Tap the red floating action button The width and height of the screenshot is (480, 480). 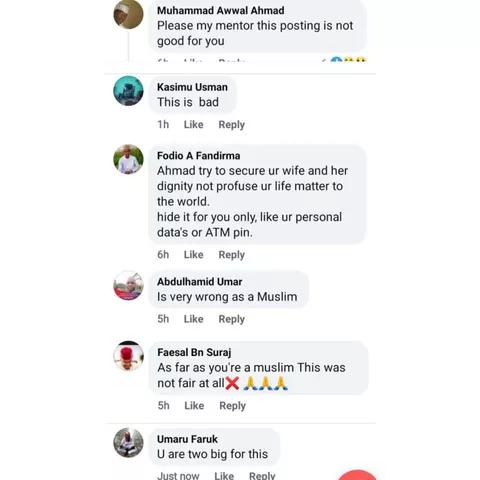[357, 475]
